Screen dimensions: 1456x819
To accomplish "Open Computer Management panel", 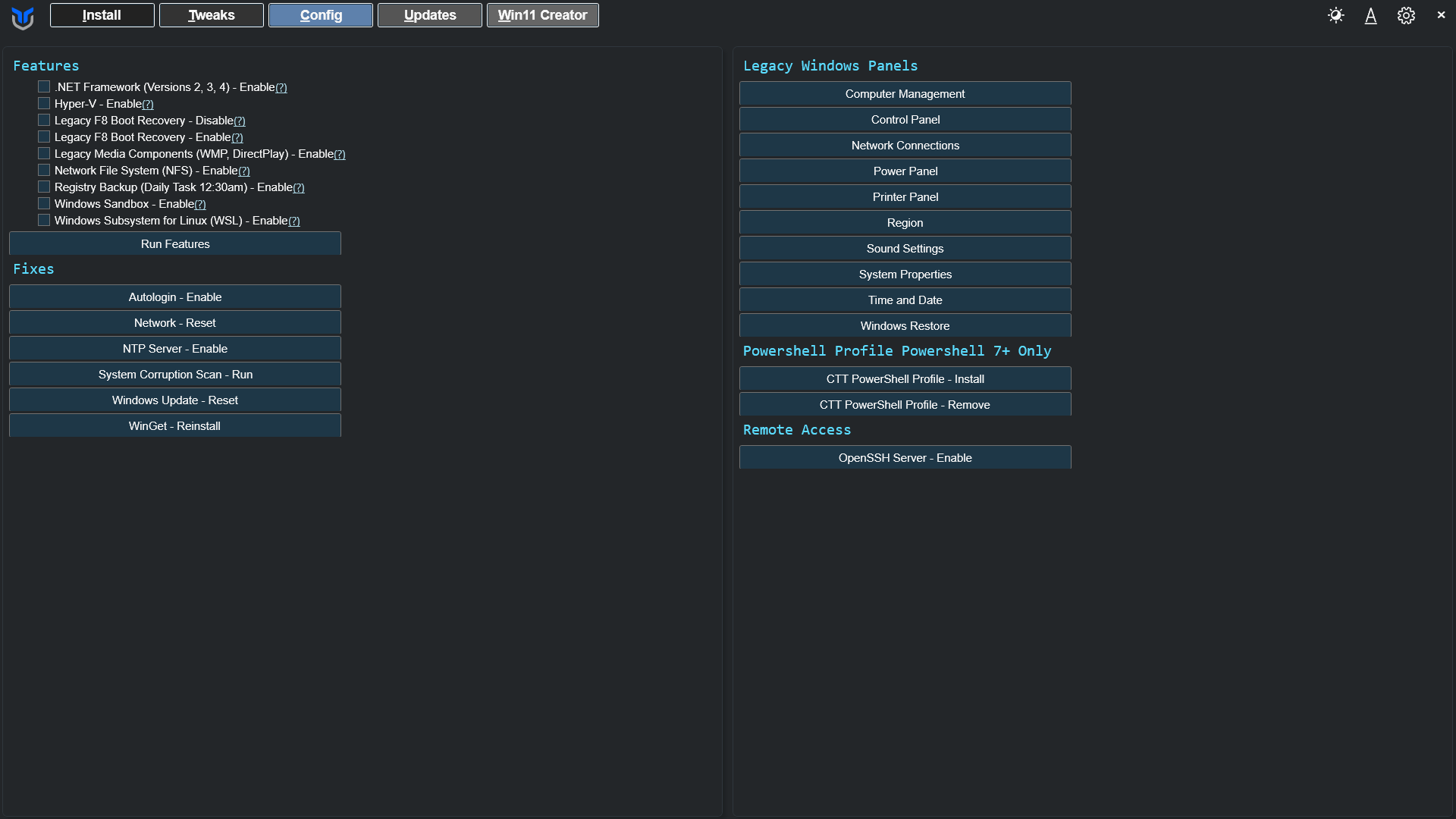I will [x=905, y=94].
